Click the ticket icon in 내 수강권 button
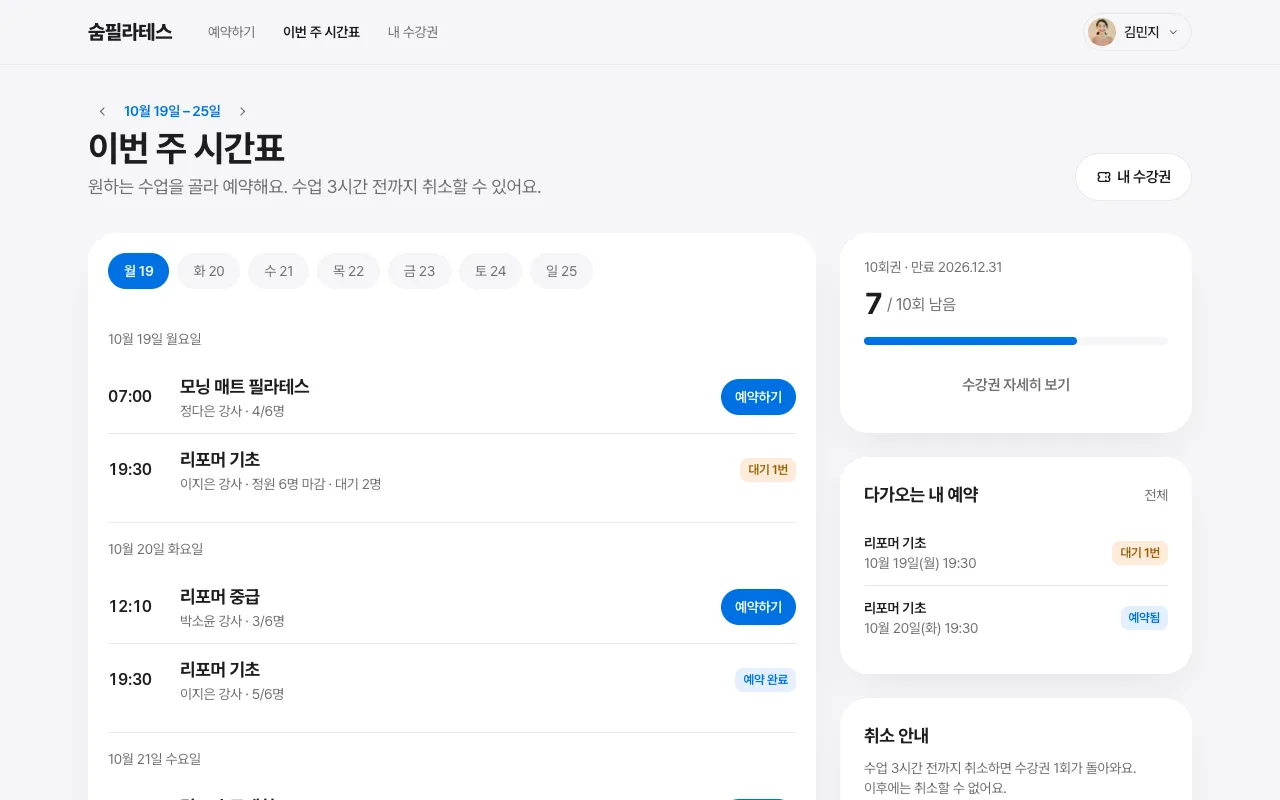Image resolution: width=1280 pixels, height=800 pixels. (1104, 177)
